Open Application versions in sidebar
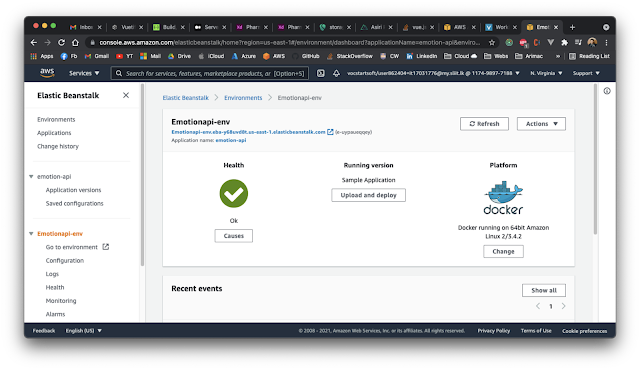Screen dimensions: 640x370 (x=73, y=190)
